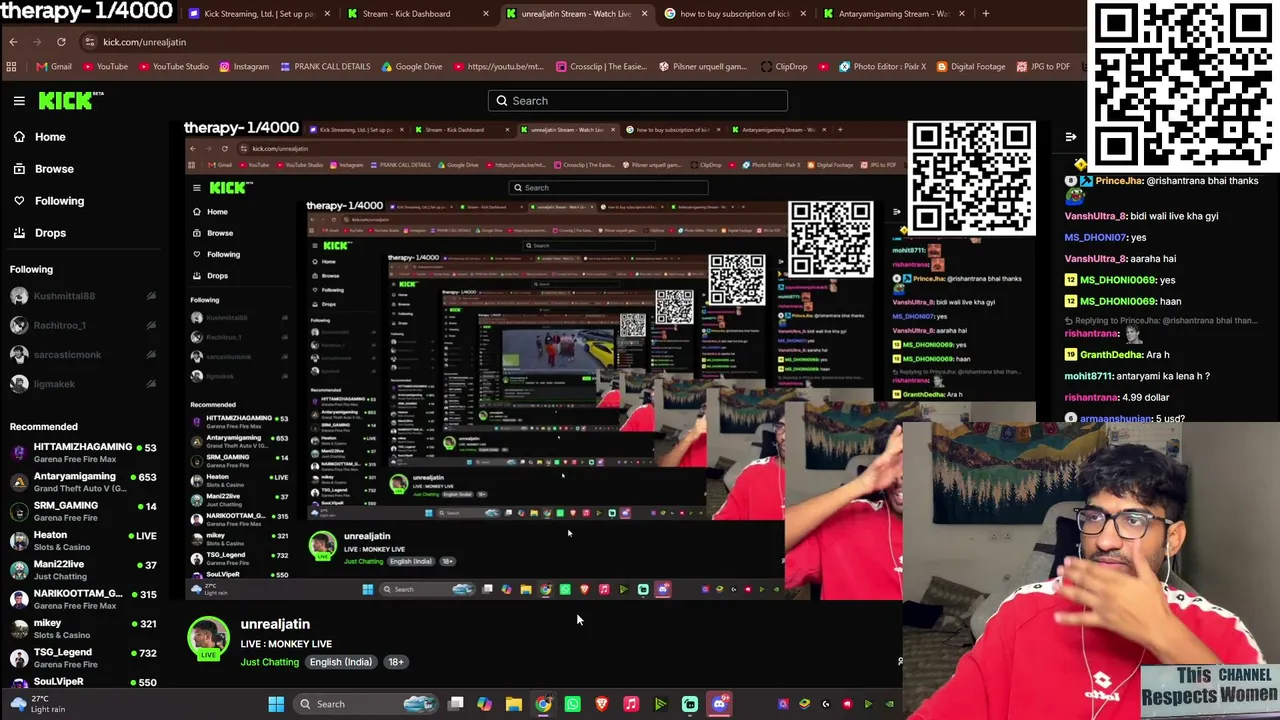Open Browse in Kick sidebar

click(x=44, y=169)
